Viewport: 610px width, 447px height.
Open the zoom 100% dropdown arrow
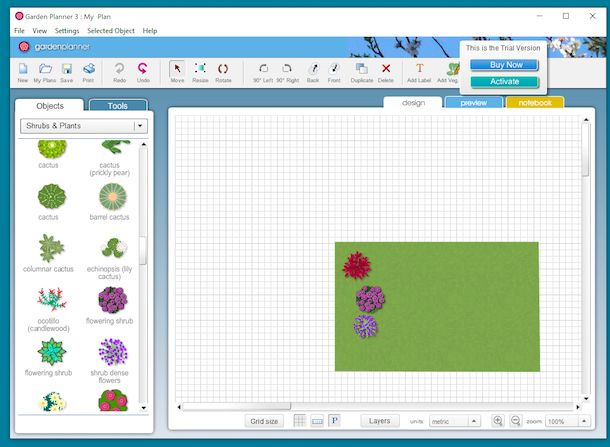(x=584, y=421)
